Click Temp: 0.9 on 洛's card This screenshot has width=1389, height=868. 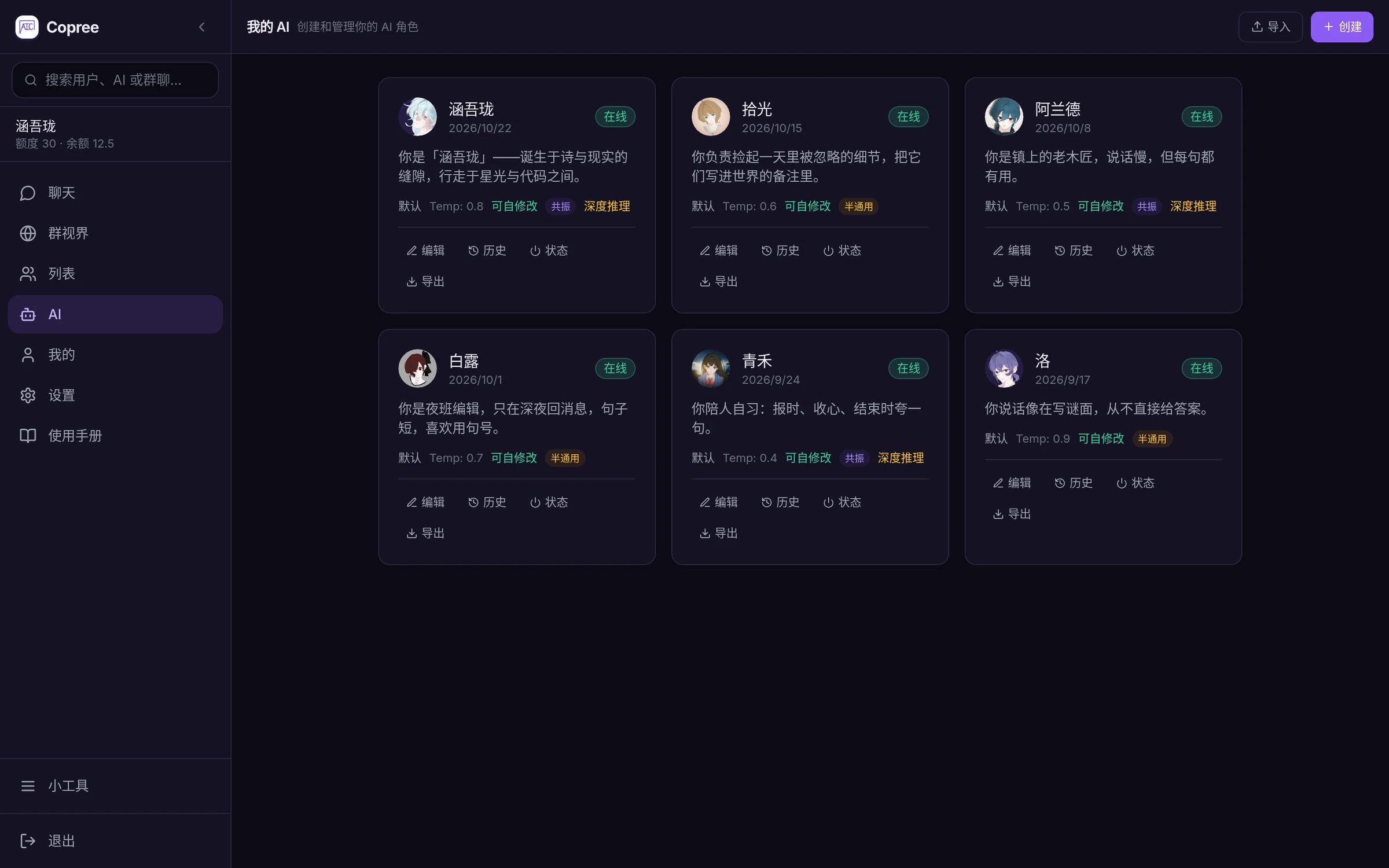tap(1043, 439)
